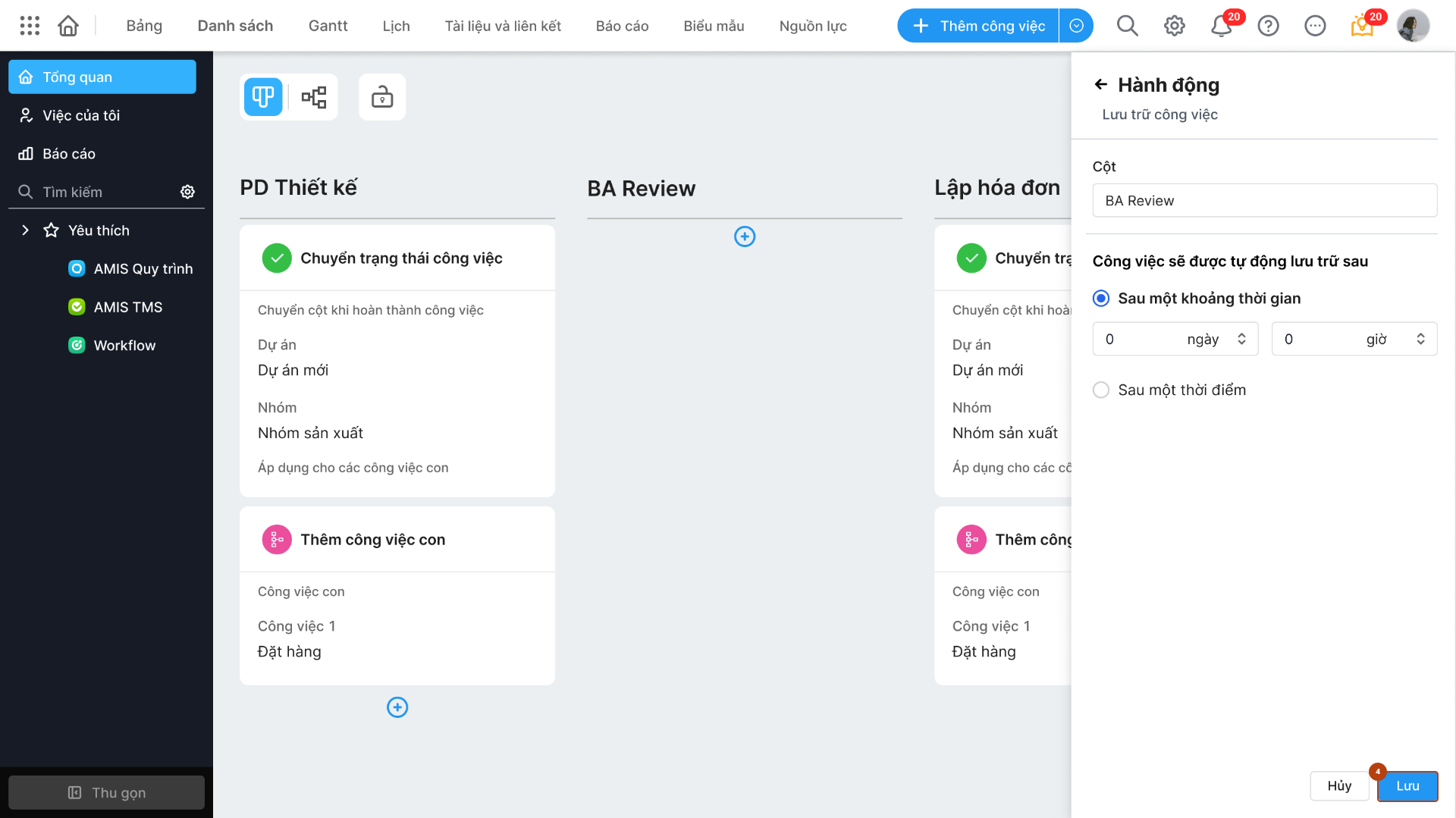Adjust the ngày stepper arrows
This screenshot has width=1456, height=818.
tap(1241, 339)
